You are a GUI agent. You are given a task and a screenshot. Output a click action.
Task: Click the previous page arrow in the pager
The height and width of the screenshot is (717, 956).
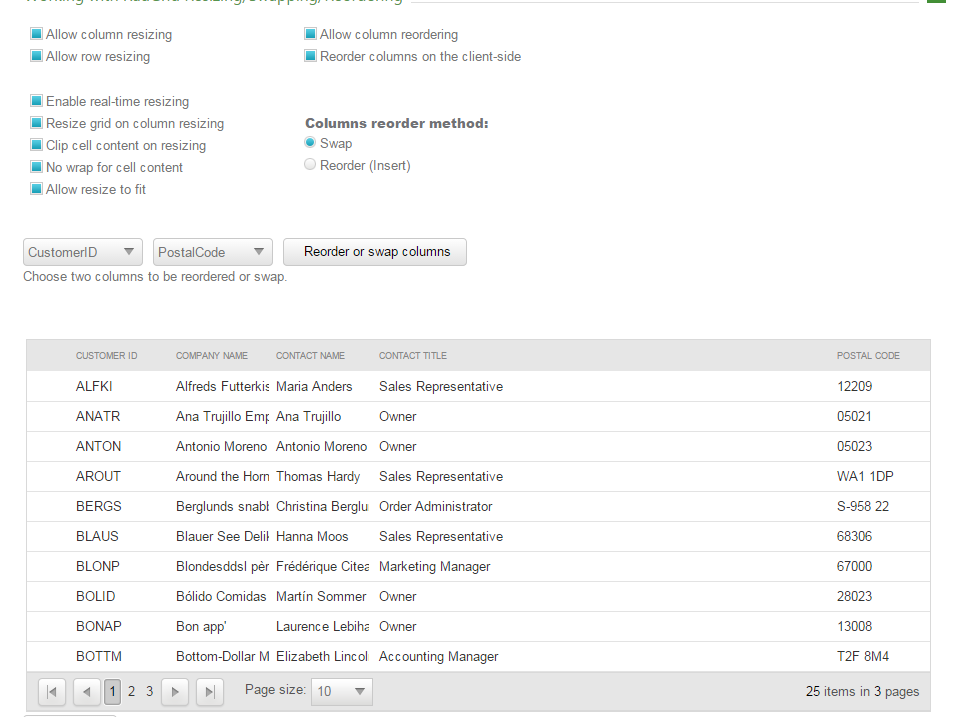pos(86,691)
